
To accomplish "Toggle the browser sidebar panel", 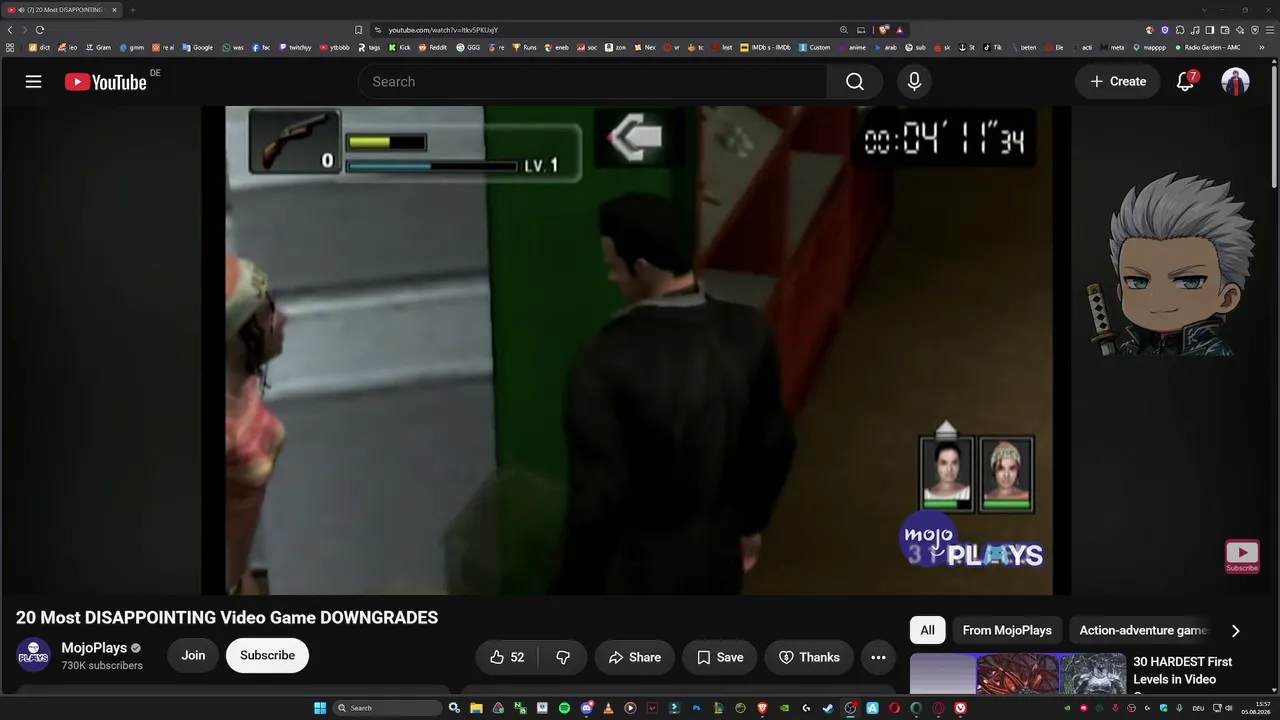I will pyautogui.click(x=1210, y=30).
